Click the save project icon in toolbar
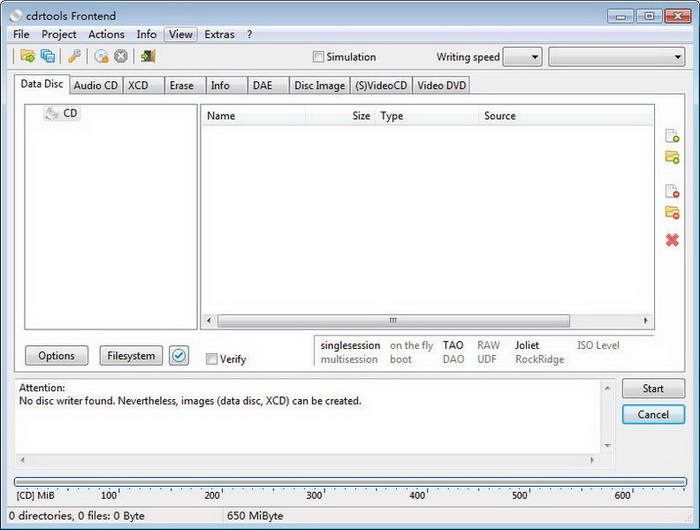The width and height of the screenshot is (700, 530). pyautogui.click(x=48, y=56)
